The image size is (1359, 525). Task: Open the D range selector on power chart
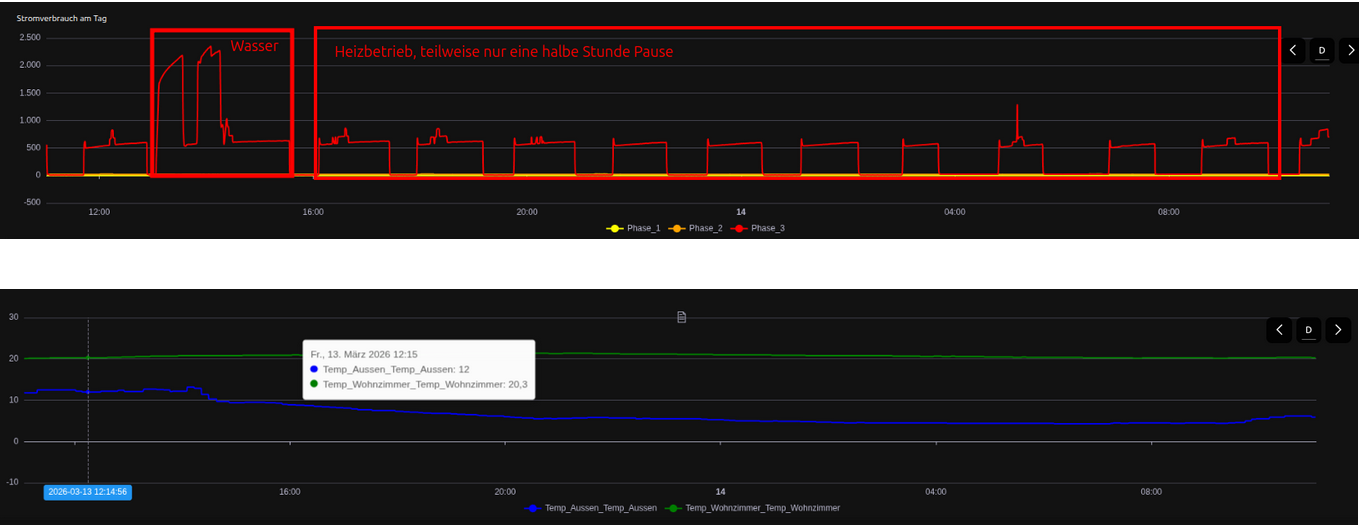(x=1321, y=50)
